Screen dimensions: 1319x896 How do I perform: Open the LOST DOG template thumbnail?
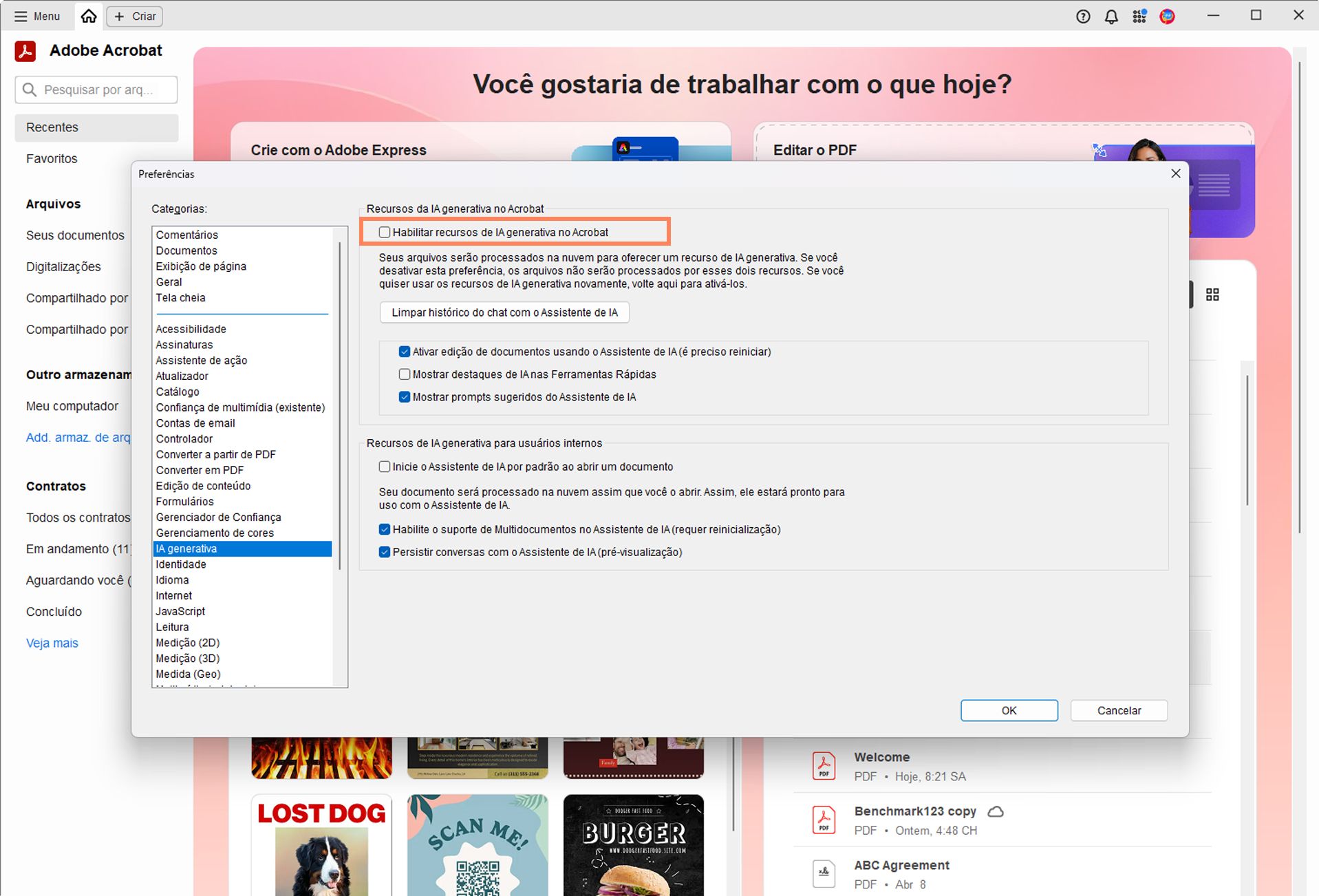click(321, 845)
